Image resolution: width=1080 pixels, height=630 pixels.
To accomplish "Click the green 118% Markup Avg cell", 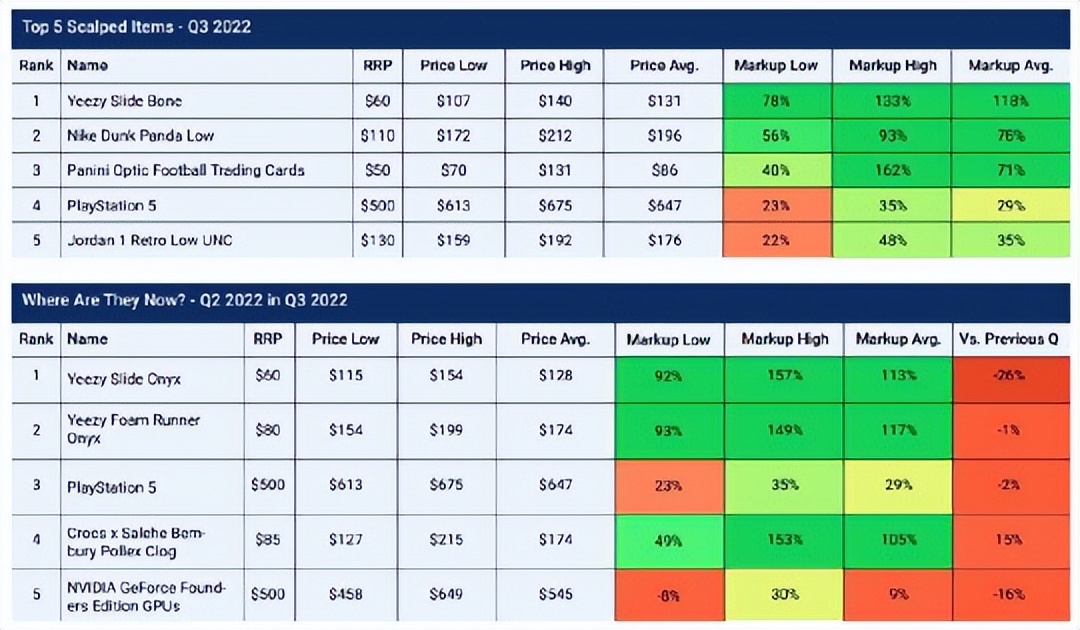I will tap(1010, 101).
